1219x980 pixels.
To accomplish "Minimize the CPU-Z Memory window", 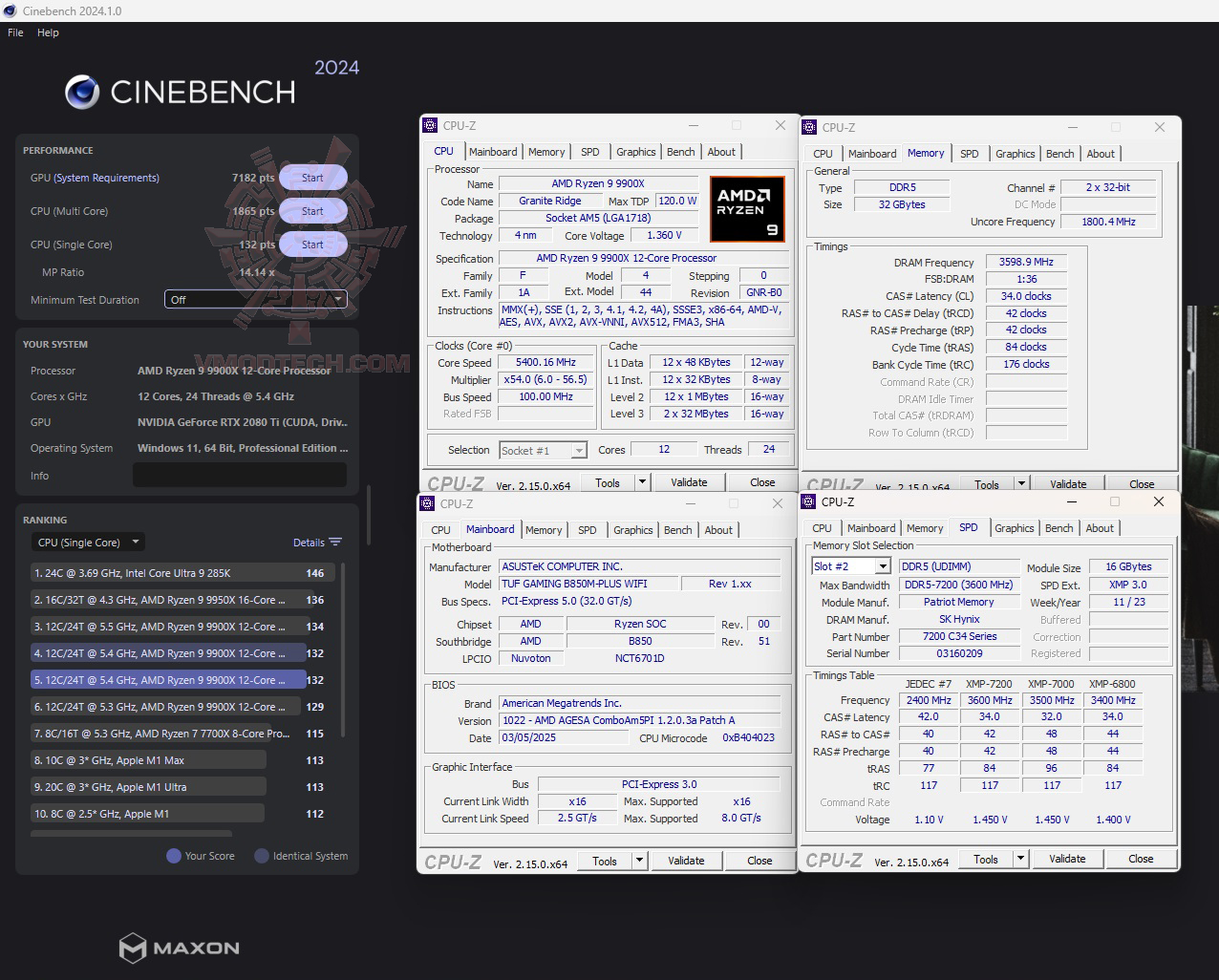I will pyautogui.click(x=1072, y=127).
